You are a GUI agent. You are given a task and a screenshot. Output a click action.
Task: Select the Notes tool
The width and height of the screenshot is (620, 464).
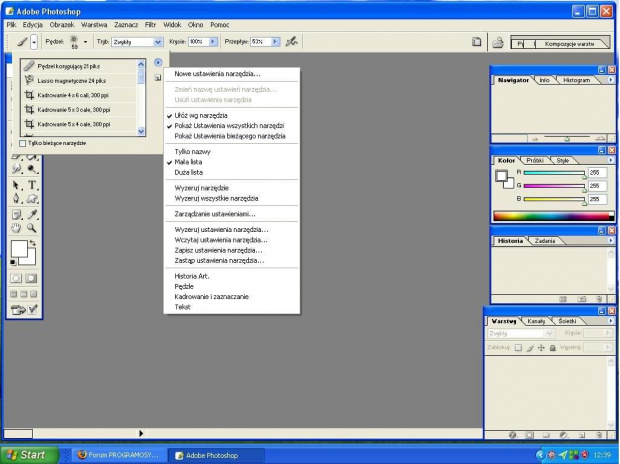click(x=16, y=214)
